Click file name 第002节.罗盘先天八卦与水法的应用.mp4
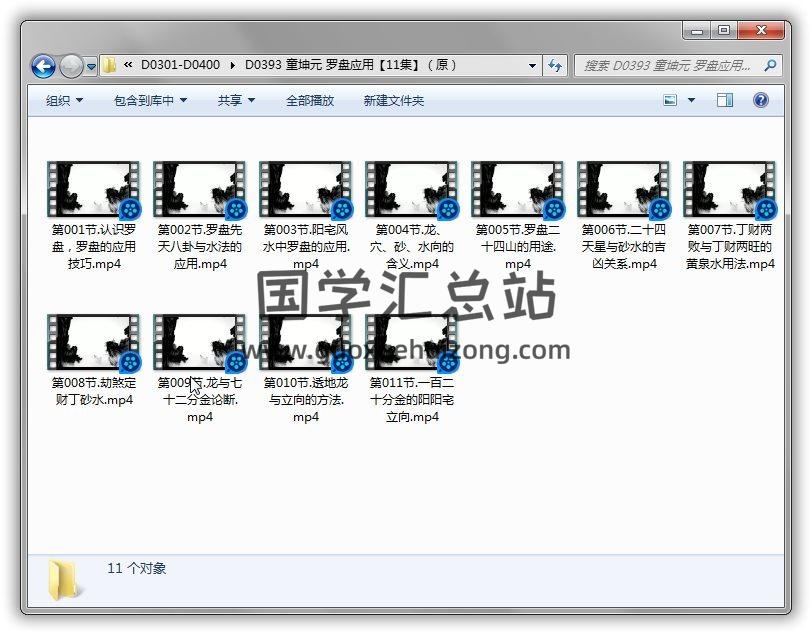Screen dimensions: 812x635 point(200,247)
